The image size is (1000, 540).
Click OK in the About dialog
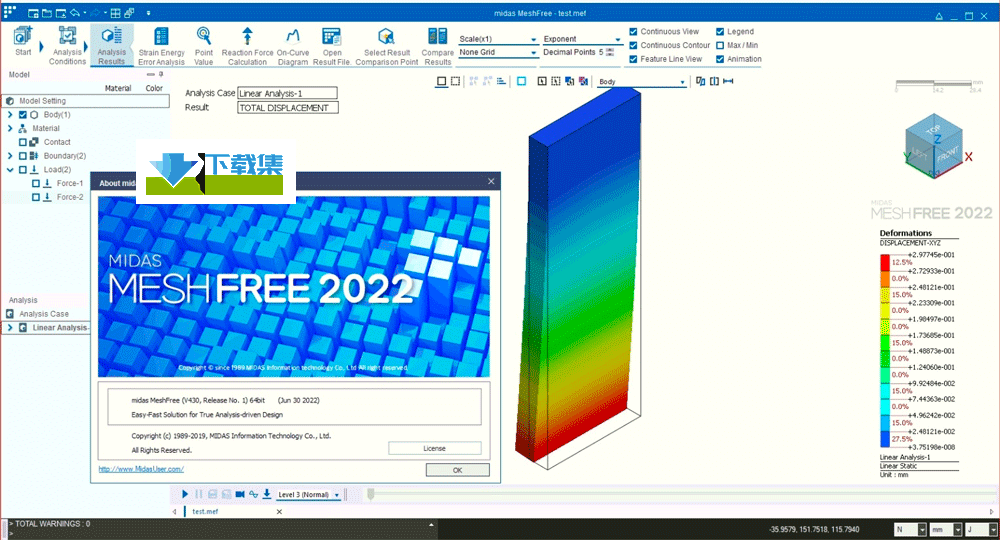coord(457,470)
